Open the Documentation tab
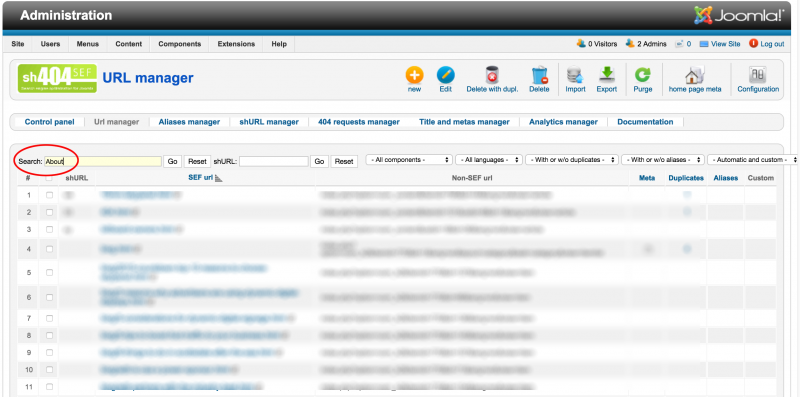 tap(645, 122)
